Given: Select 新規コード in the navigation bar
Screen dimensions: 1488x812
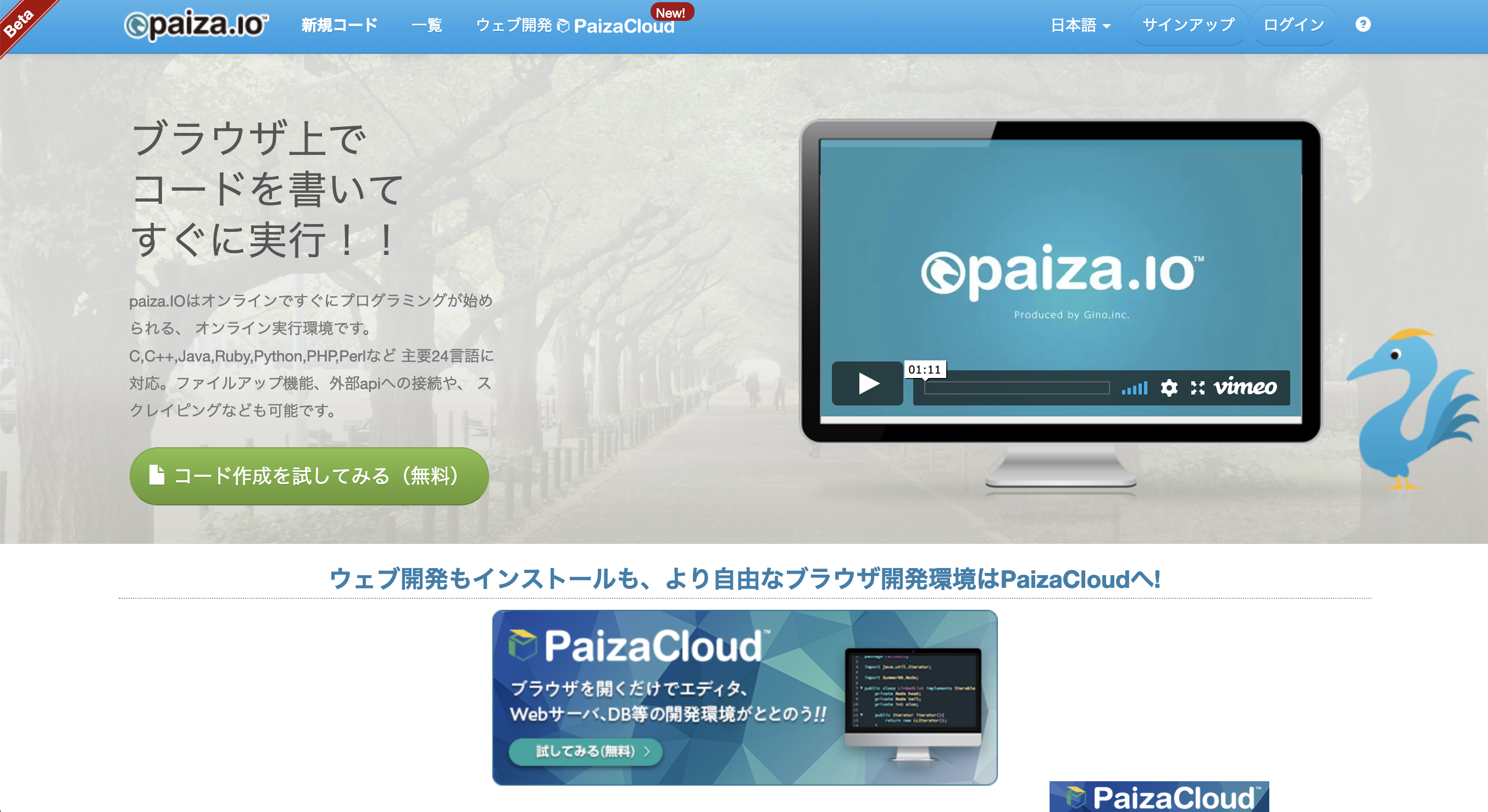Looking at the screenshot, I should (x=339, y=25).
